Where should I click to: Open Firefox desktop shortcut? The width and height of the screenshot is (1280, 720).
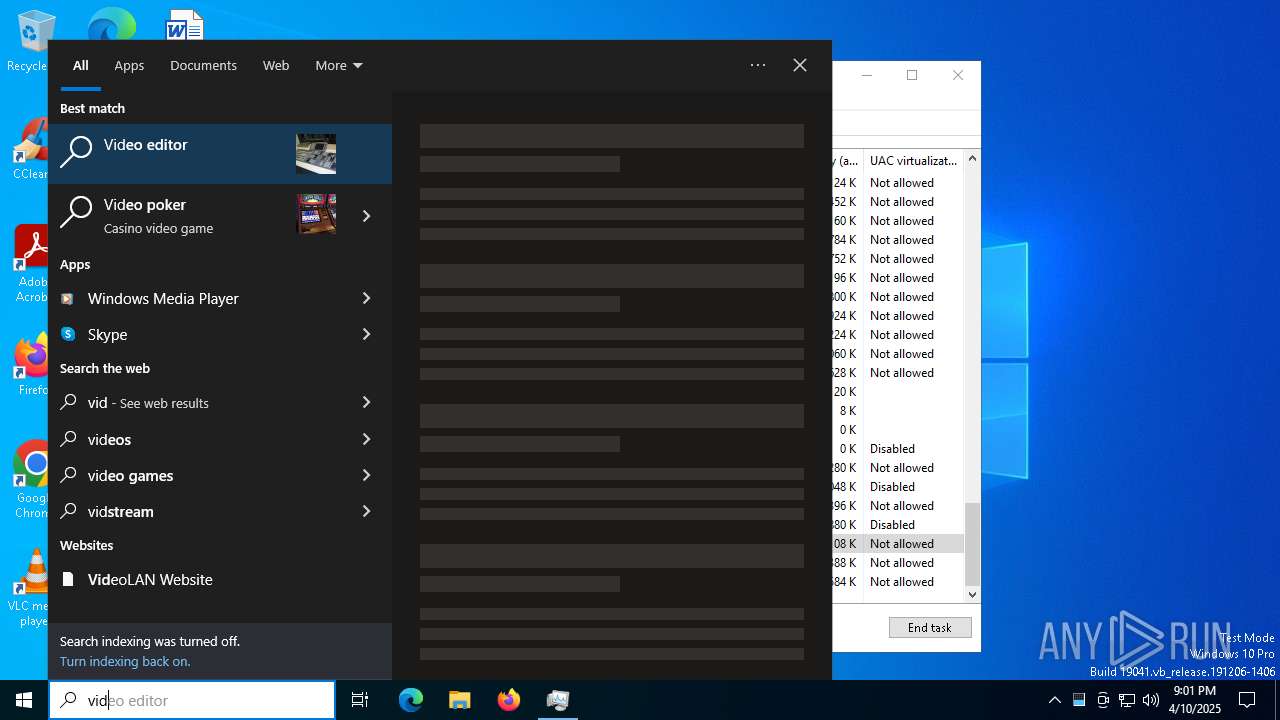pos(32,365)
